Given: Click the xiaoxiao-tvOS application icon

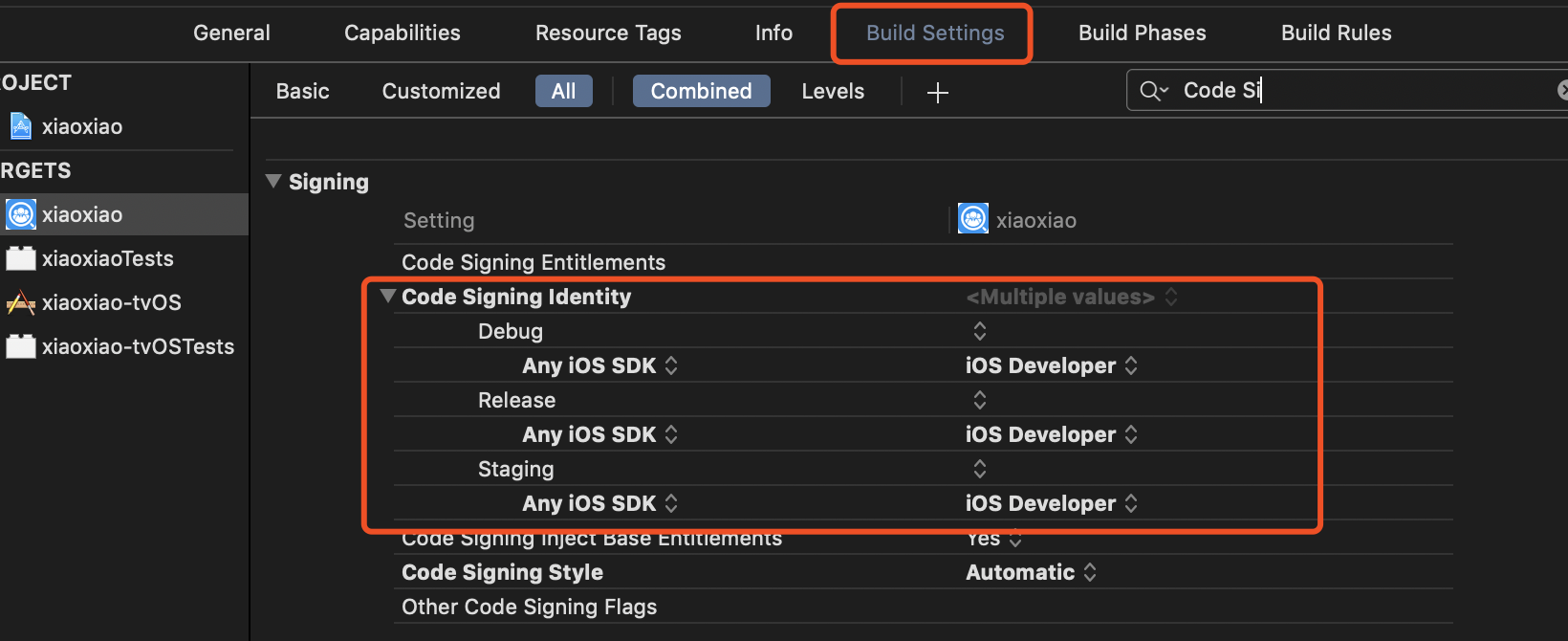Looking at the screenshot, I should 20,303.
